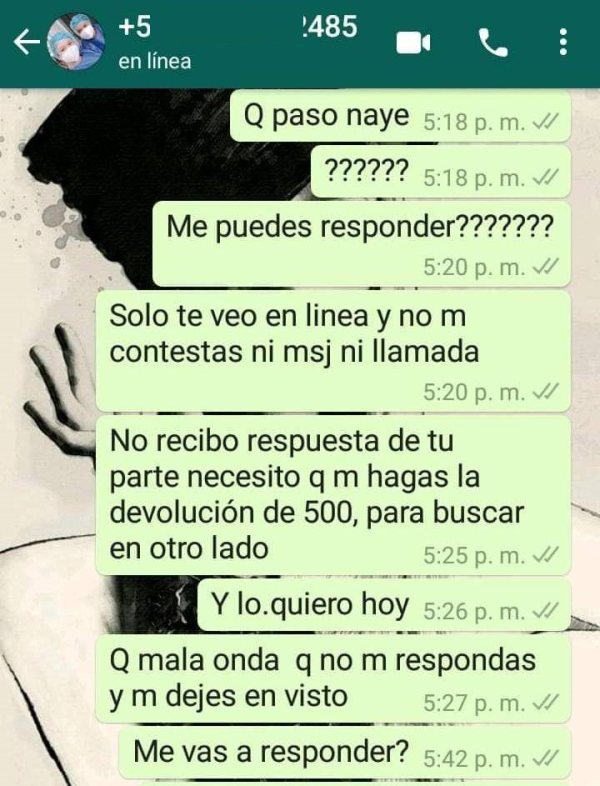This screenshot has width=600, height=786.
Task: Select the 'Me vas a responder?' message
Action: pyautogui.click(x=345, y=753)
